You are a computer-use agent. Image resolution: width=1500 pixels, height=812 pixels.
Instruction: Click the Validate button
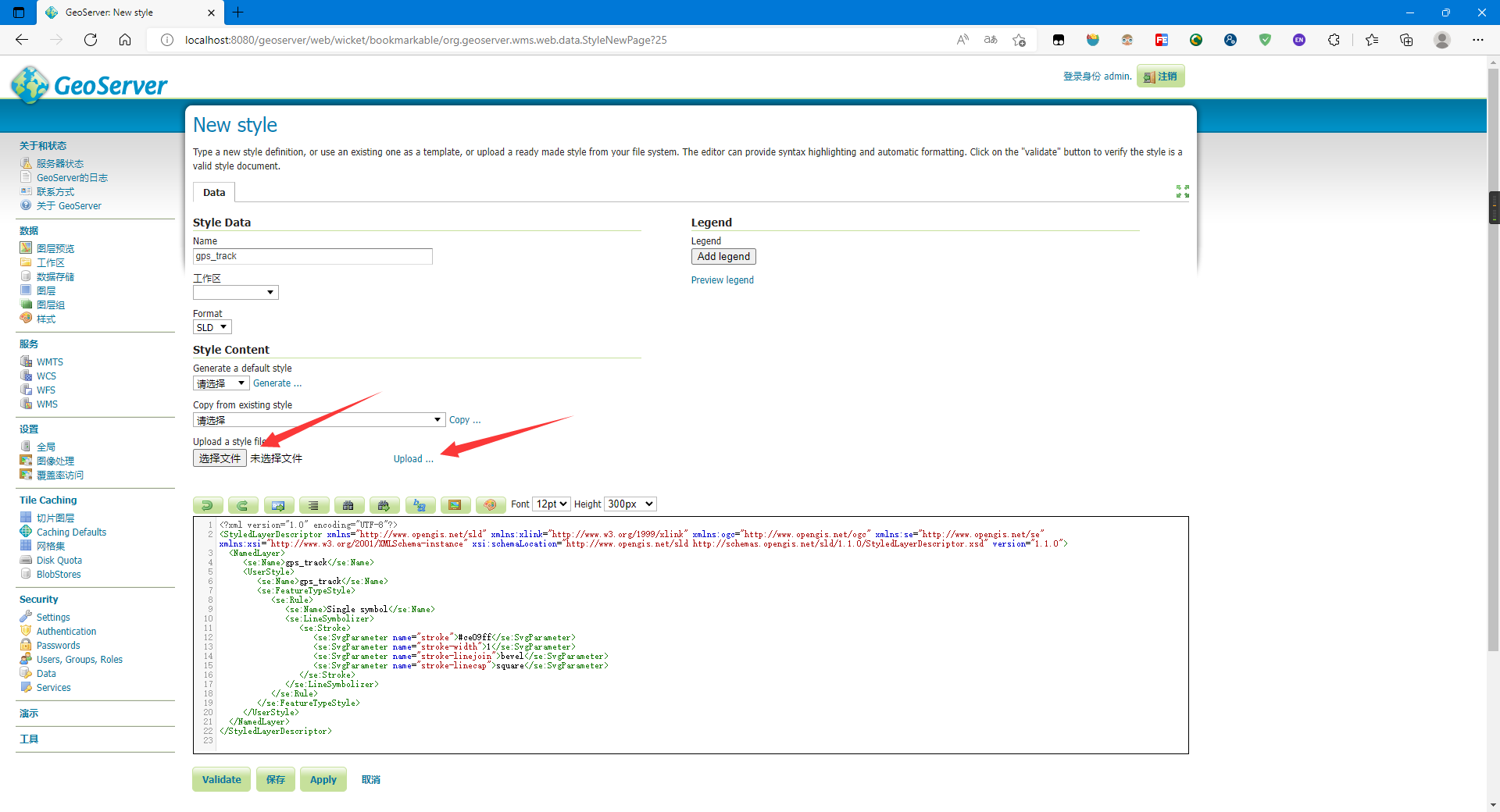tap(222, 780)
